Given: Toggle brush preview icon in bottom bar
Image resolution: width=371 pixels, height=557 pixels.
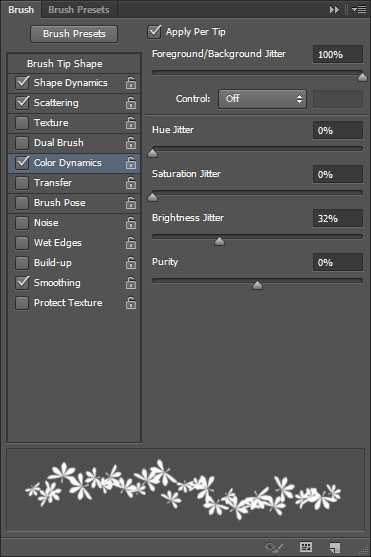Looking at the screenshot, I should (275, 547).
